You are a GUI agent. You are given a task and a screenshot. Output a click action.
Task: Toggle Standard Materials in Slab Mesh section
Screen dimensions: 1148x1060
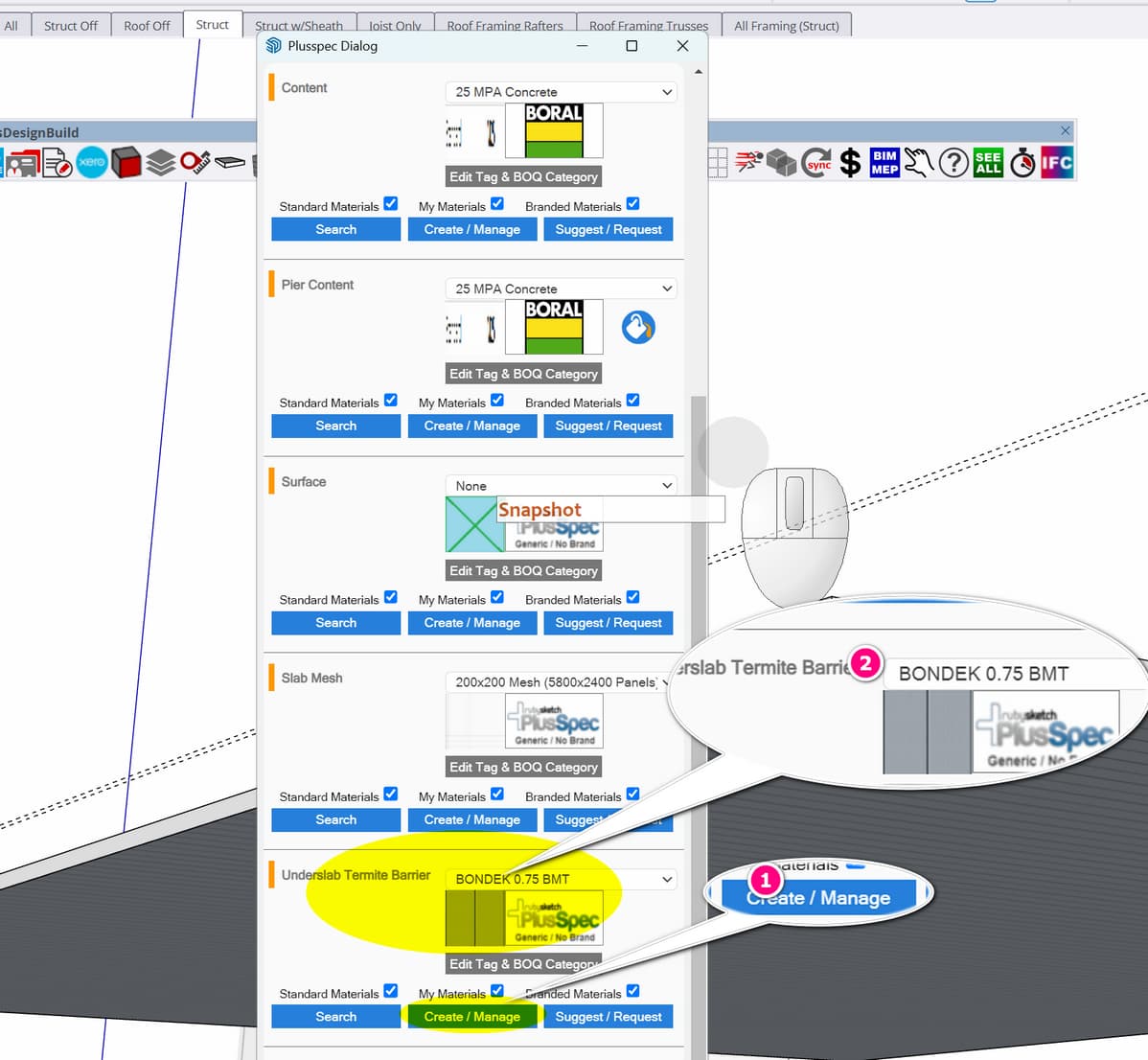[391, 794]
